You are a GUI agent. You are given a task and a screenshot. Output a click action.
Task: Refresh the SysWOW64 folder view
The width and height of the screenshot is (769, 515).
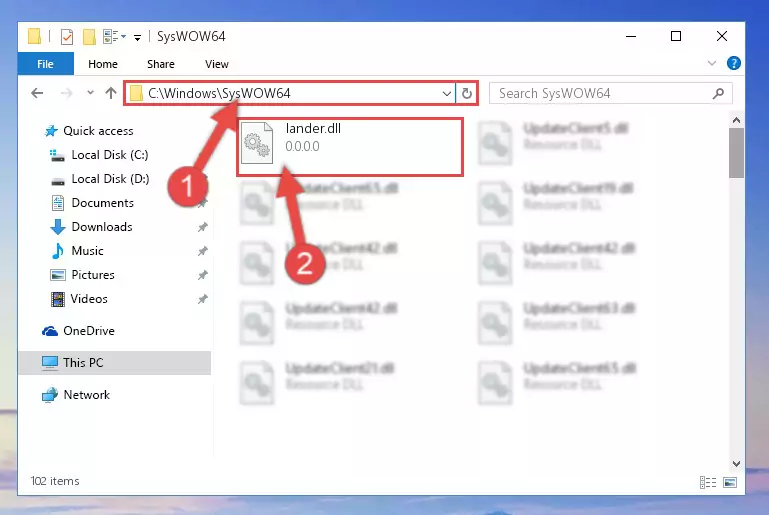[x=466, y=93]
